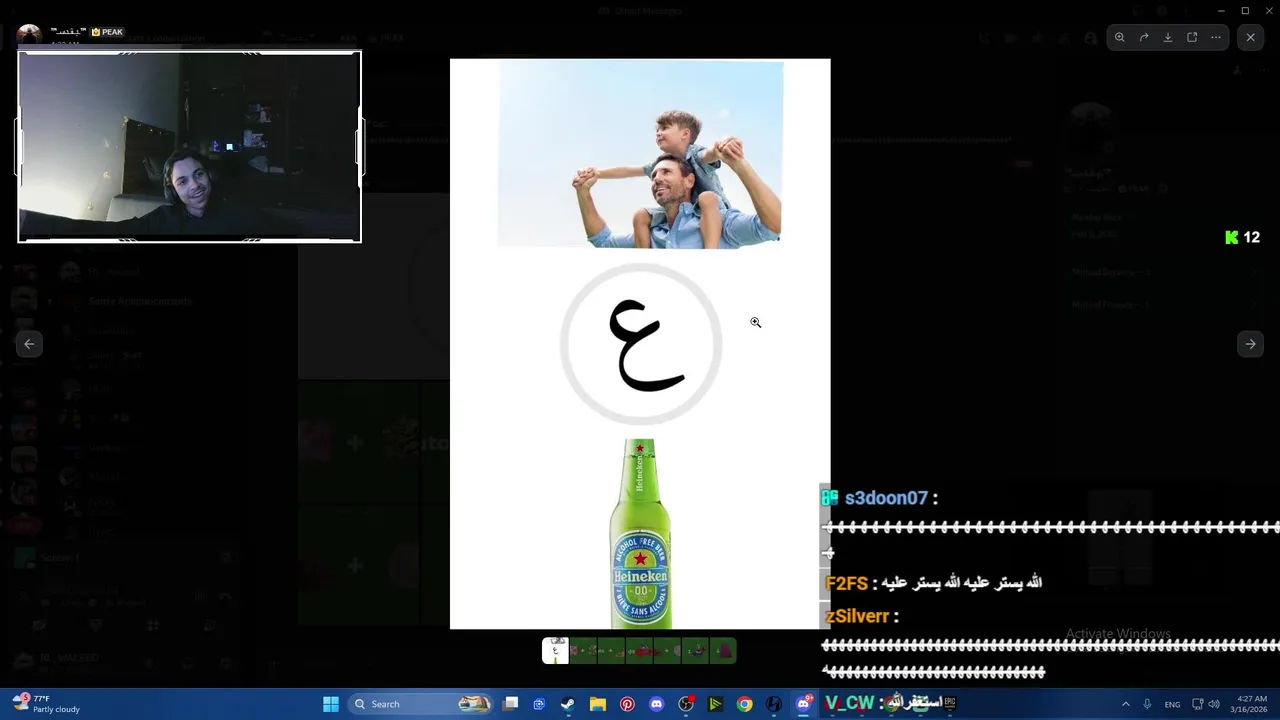Viewport: 1280px width, 720px height.
Task: Click the microphone icon in the system tray
Action: pos(1147,704)
